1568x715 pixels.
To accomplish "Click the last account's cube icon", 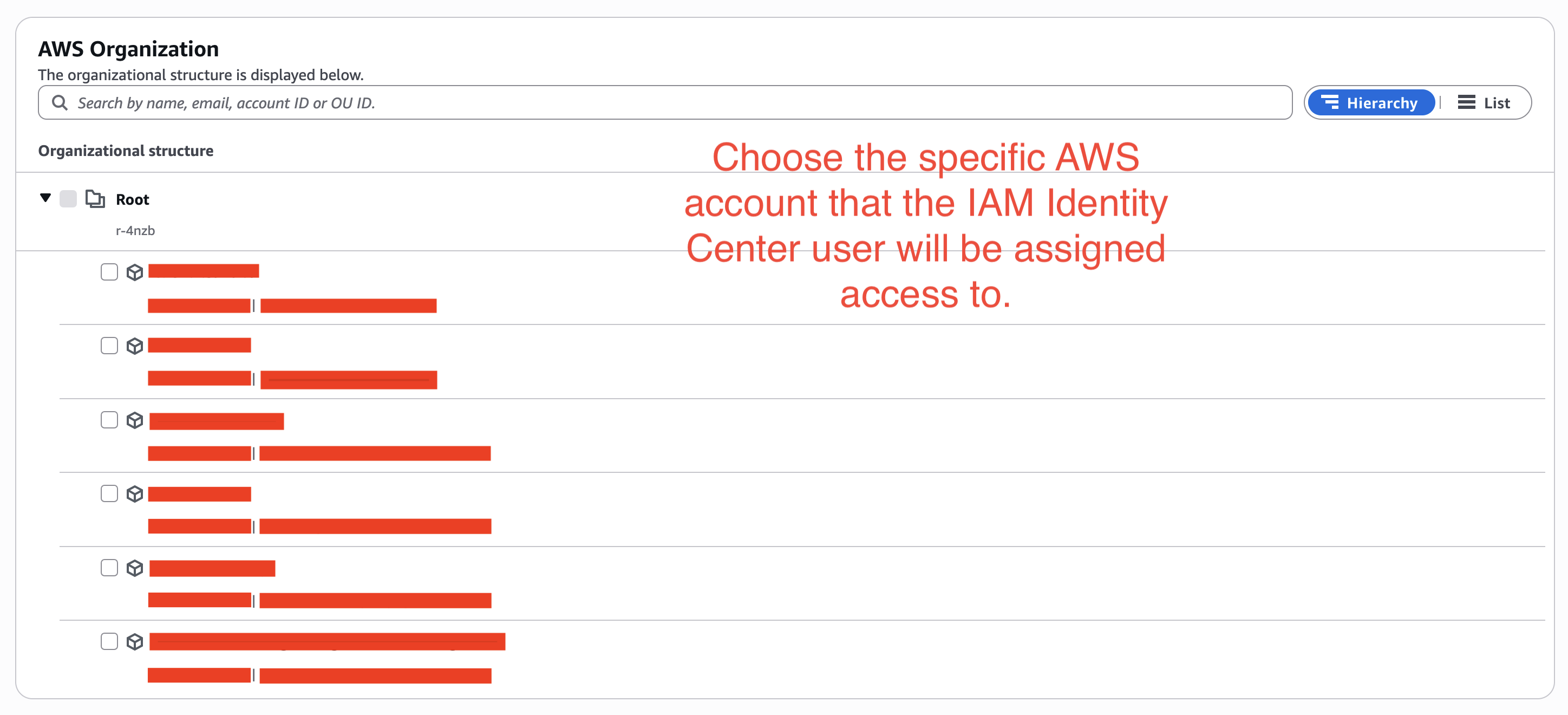I will [134, 642].
